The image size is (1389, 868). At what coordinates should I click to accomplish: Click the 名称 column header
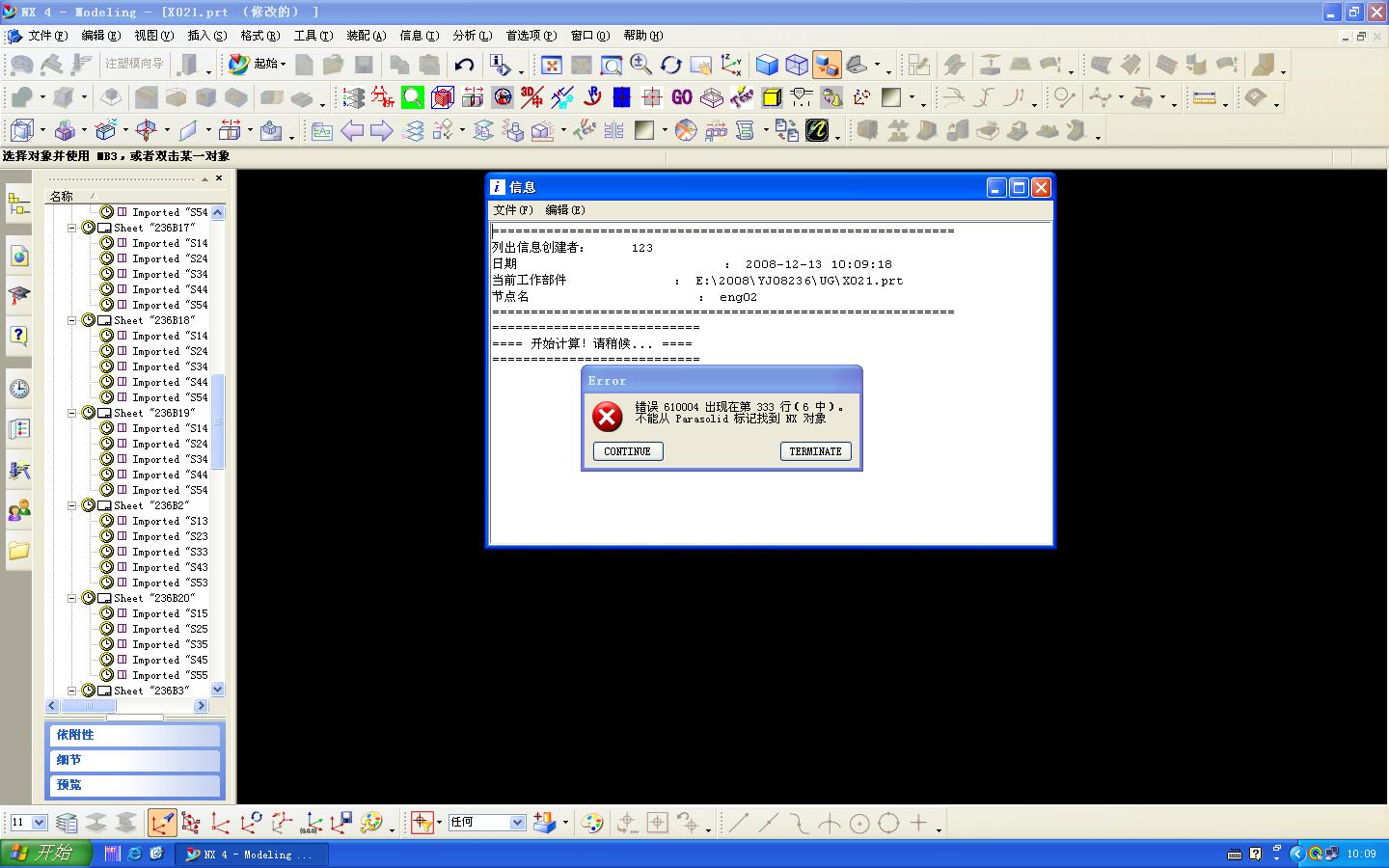coord(62,196)
